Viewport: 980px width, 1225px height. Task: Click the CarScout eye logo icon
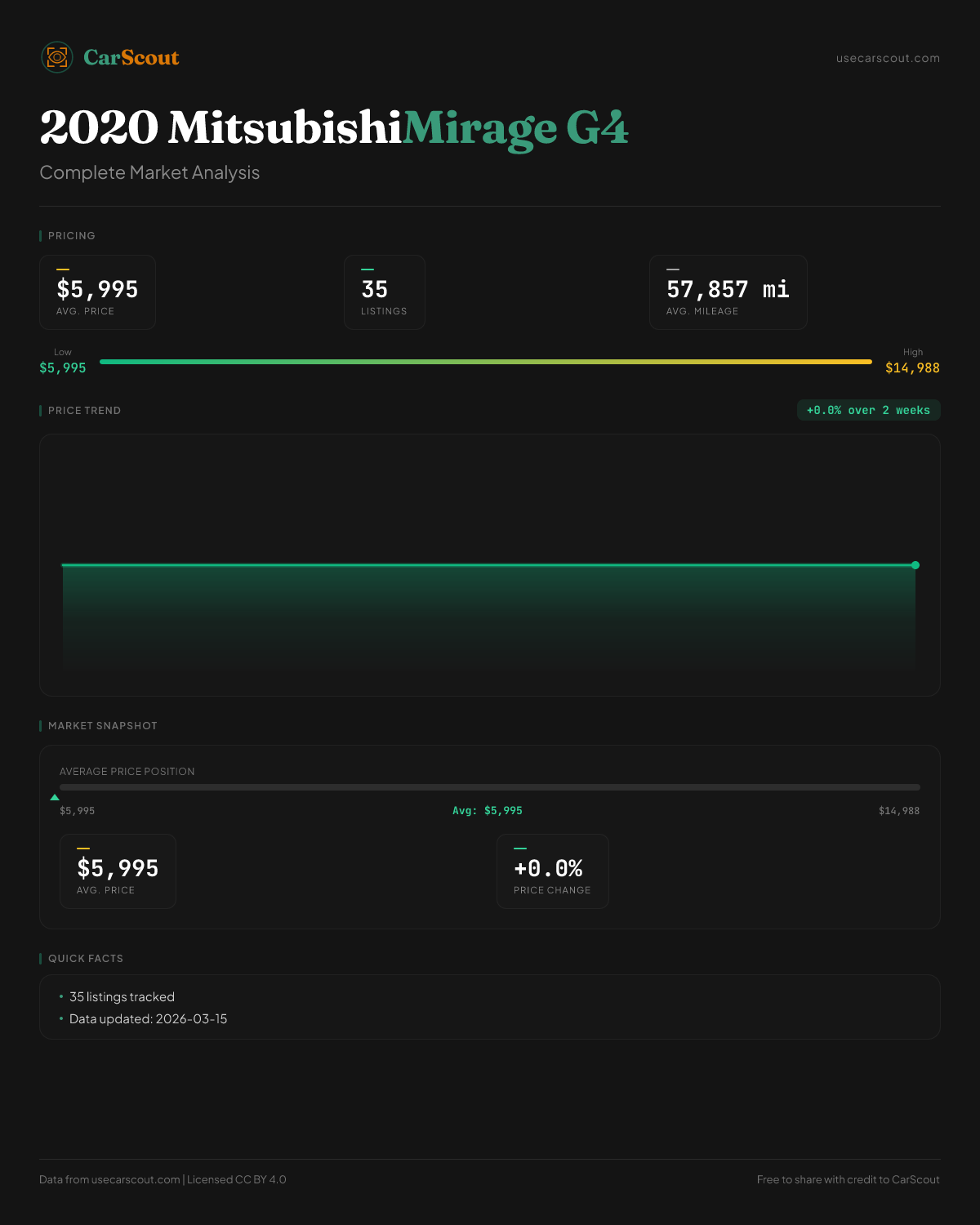(57, 57)
